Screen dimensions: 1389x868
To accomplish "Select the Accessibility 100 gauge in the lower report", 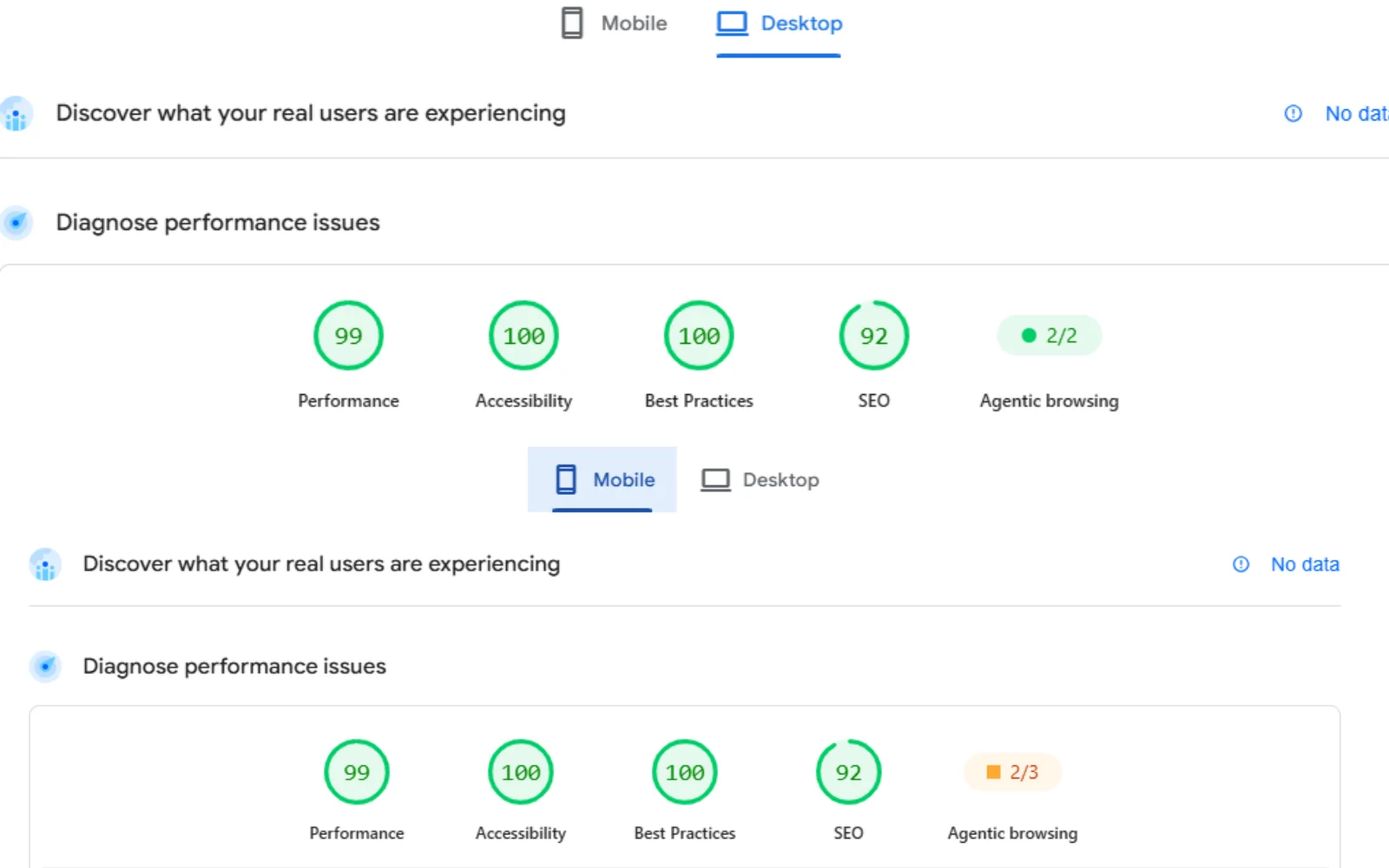I will (521, 772).
